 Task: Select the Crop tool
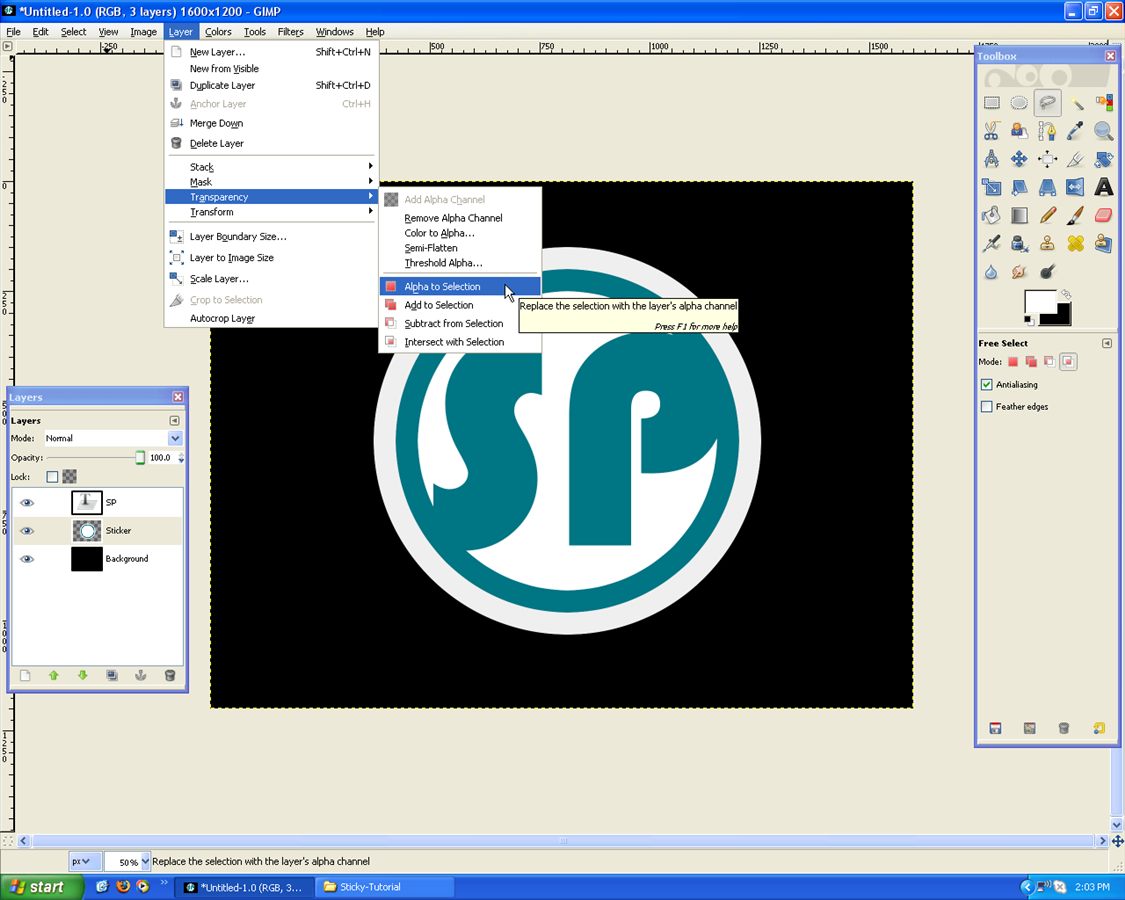tap(1075, 159)
